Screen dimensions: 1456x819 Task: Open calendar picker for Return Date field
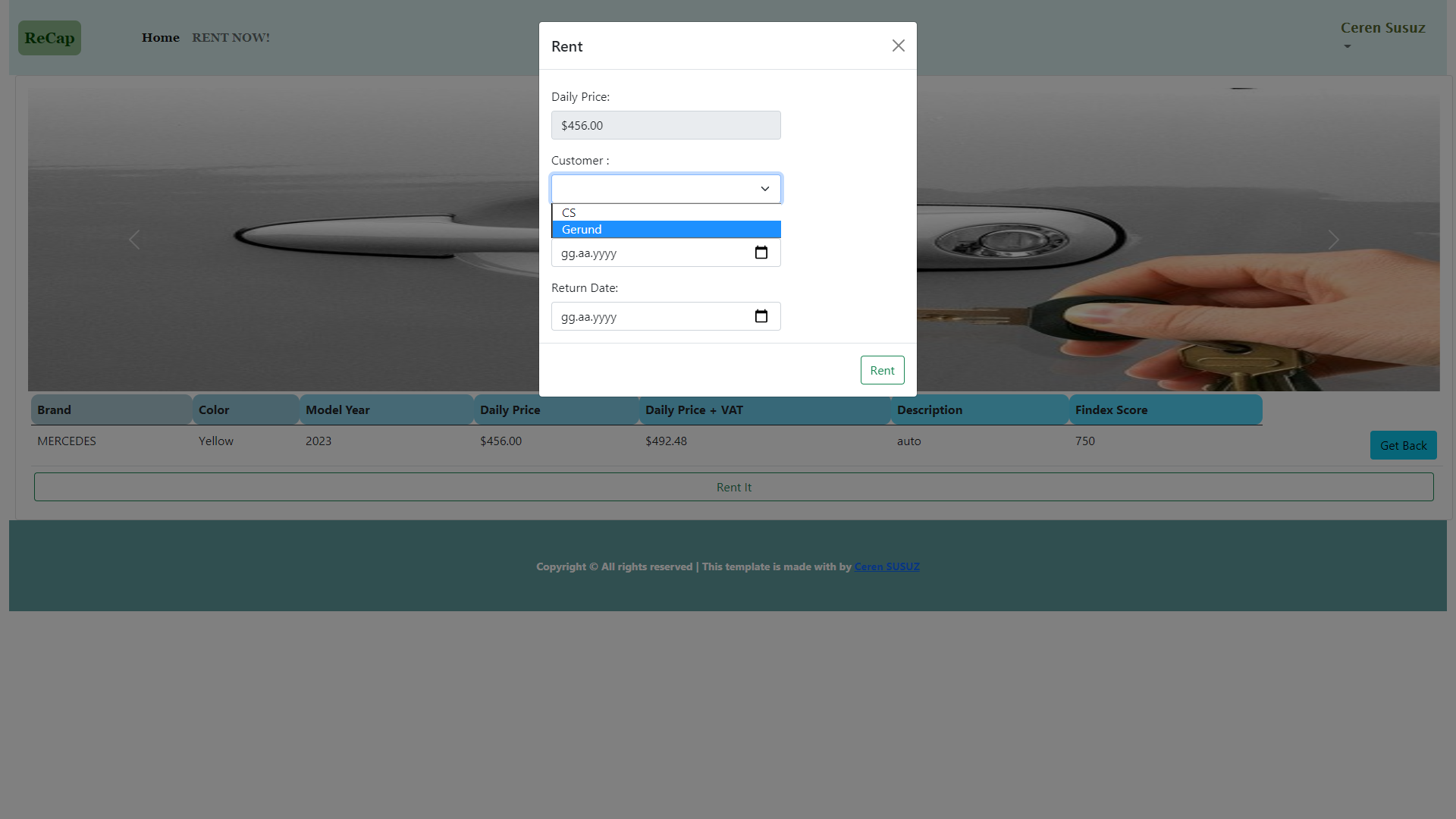(761, 316)
